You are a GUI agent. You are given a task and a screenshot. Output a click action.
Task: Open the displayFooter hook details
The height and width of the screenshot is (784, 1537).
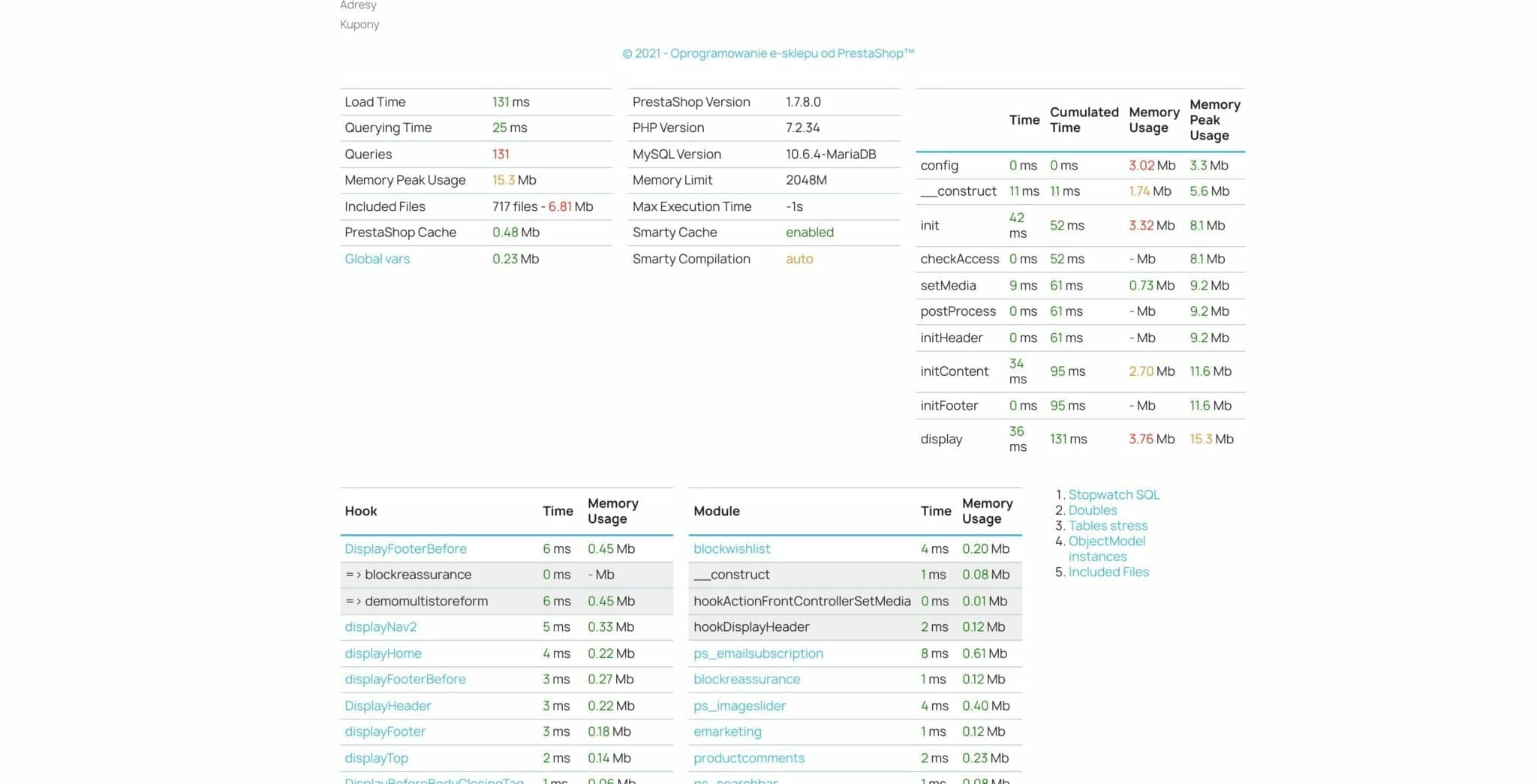[384, 731]
